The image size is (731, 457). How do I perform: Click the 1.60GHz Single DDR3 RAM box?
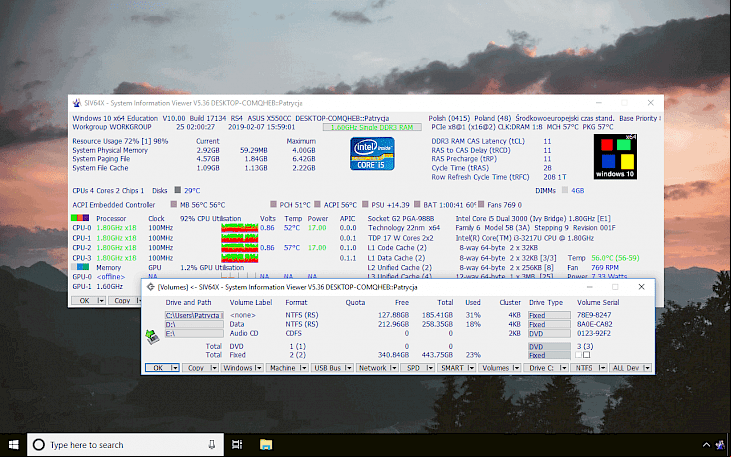372,127
